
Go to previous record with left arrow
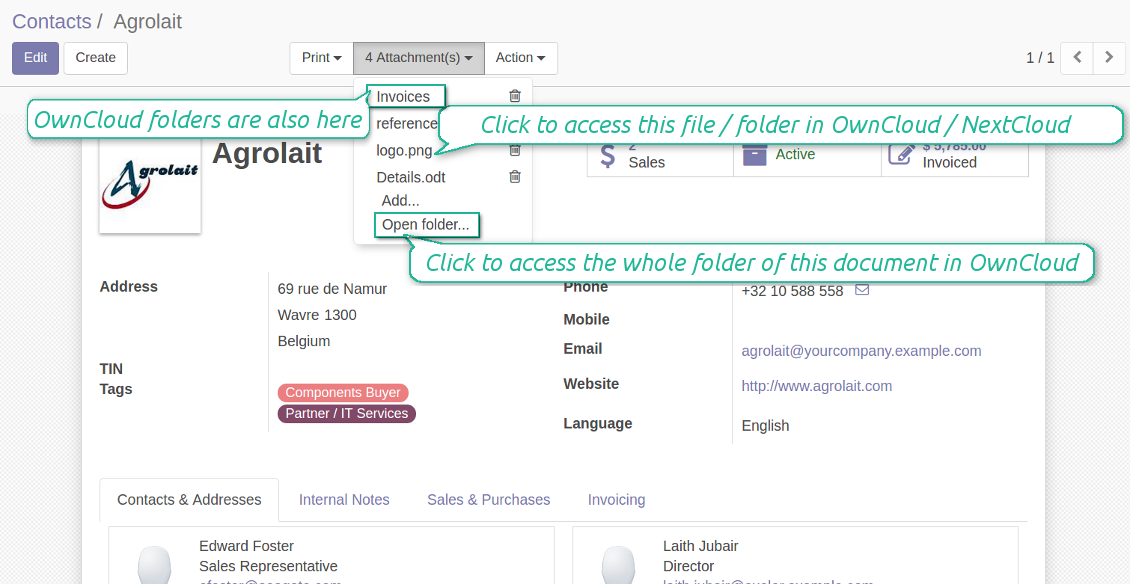point(1077,58)
